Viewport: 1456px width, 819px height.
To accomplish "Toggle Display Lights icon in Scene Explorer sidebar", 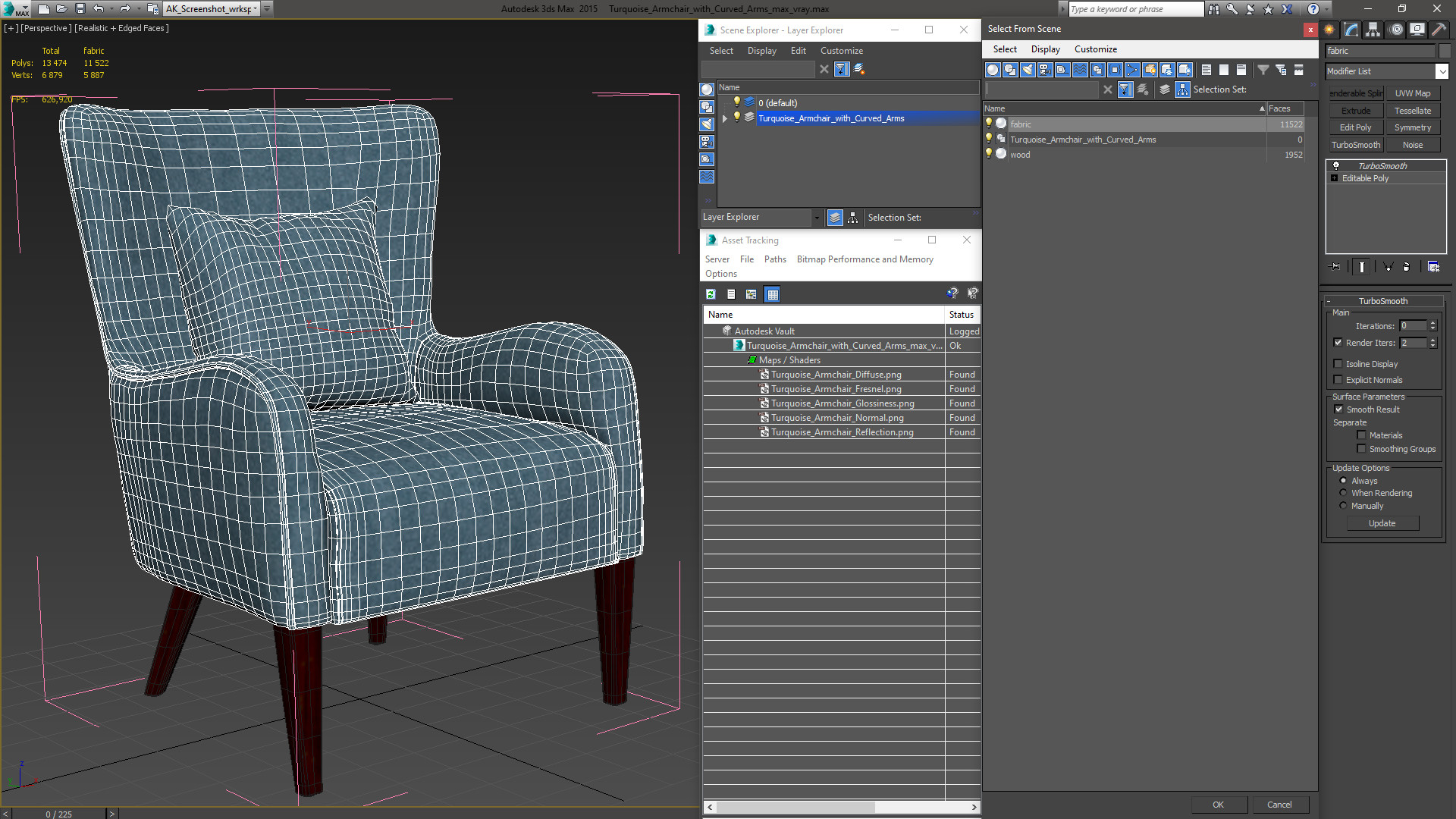I will click(707, 124).
